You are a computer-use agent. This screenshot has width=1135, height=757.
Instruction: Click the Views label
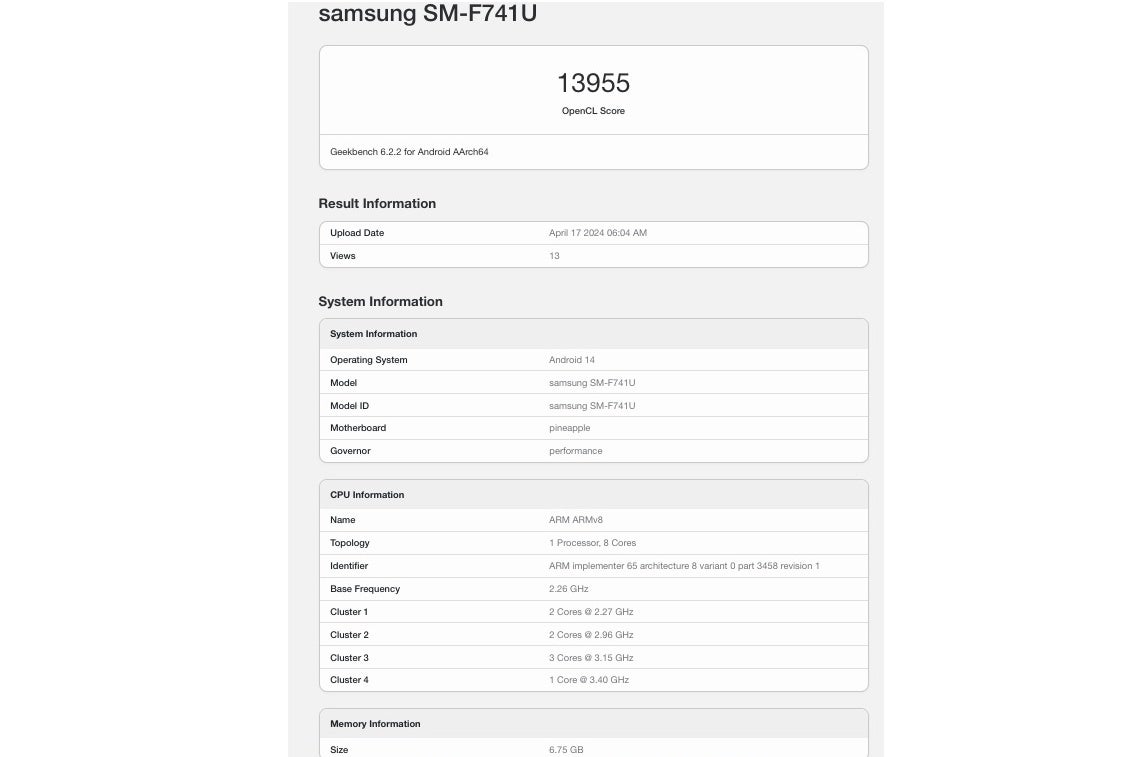coord(342,256)
